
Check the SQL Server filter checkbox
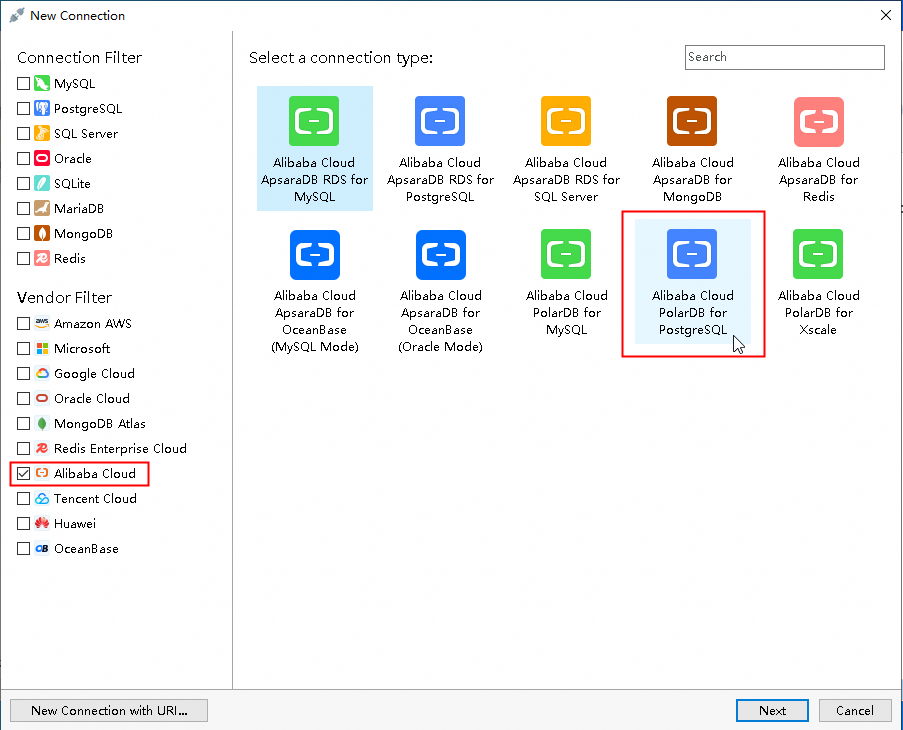point(24,134)
